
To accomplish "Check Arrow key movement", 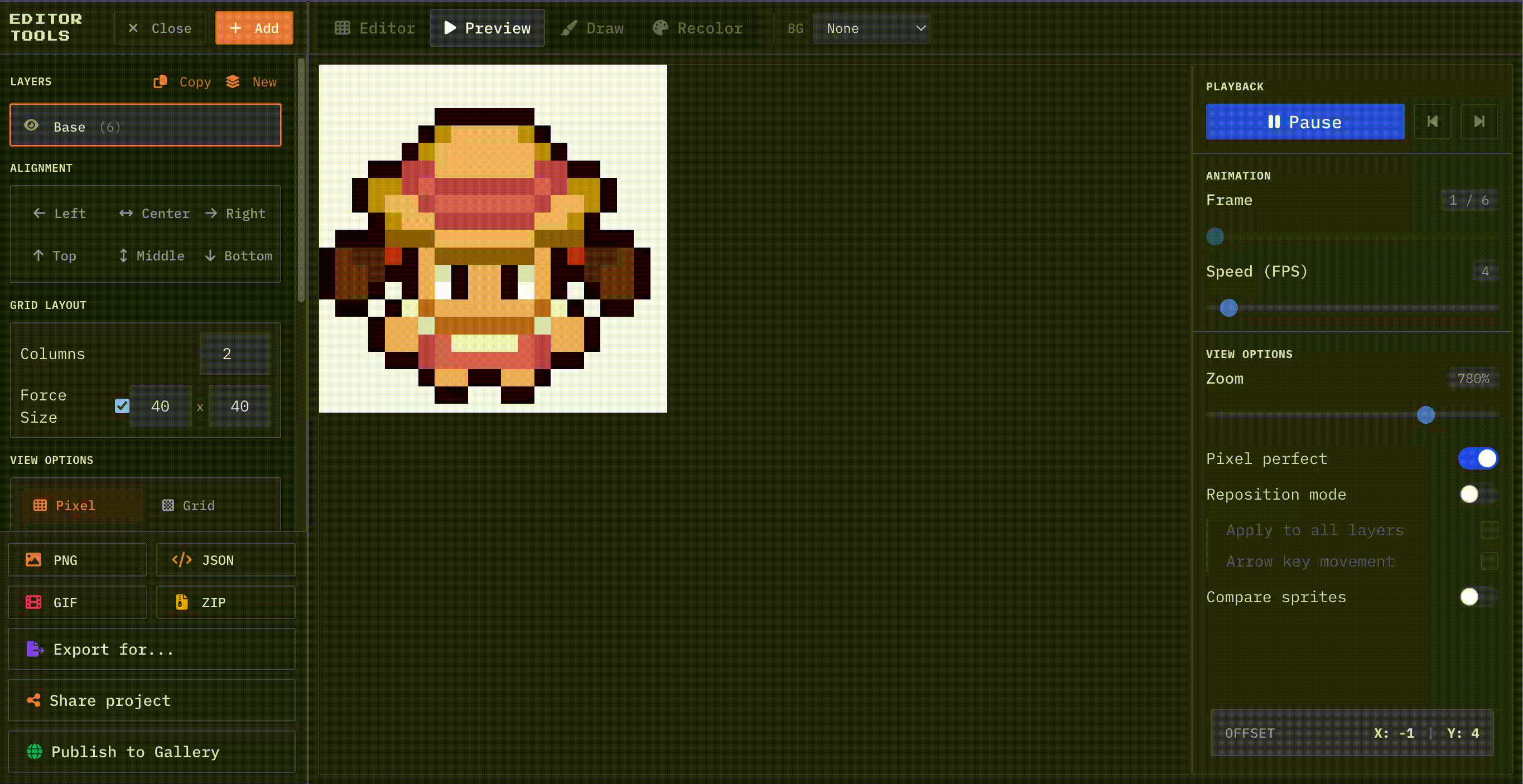I will coord(1489,560).
